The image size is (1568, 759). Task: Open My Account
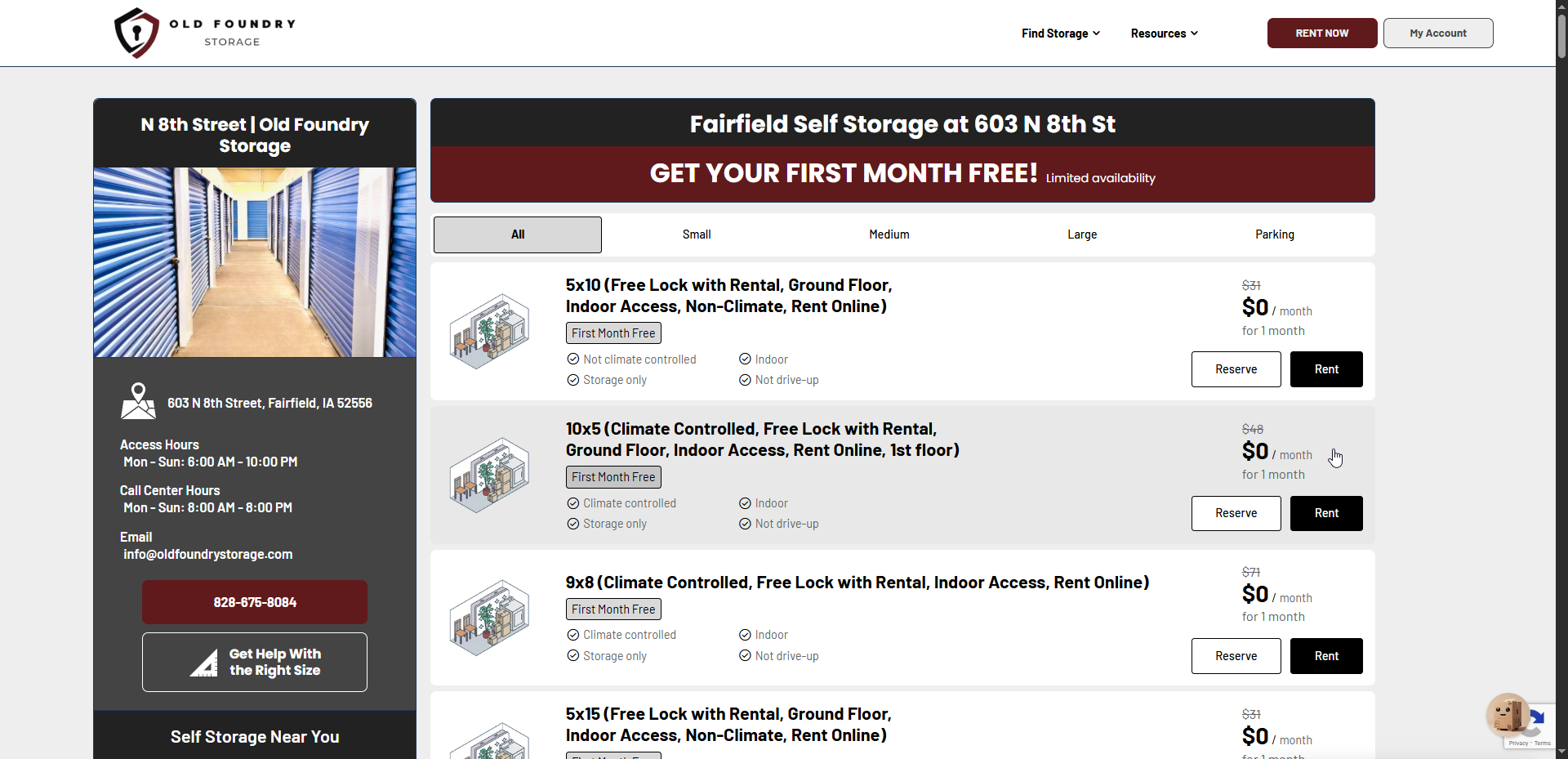coord(1438,33)
